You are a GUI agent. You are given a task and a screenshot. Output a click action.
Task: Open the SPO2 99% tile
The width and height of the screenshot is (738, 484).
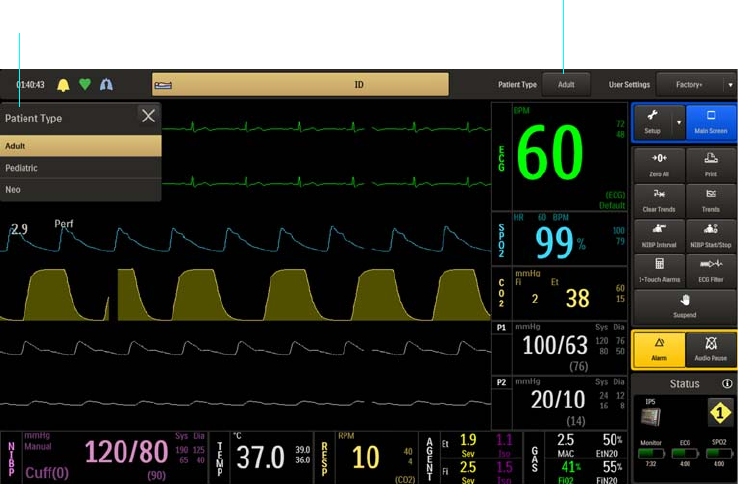(559, 238)
